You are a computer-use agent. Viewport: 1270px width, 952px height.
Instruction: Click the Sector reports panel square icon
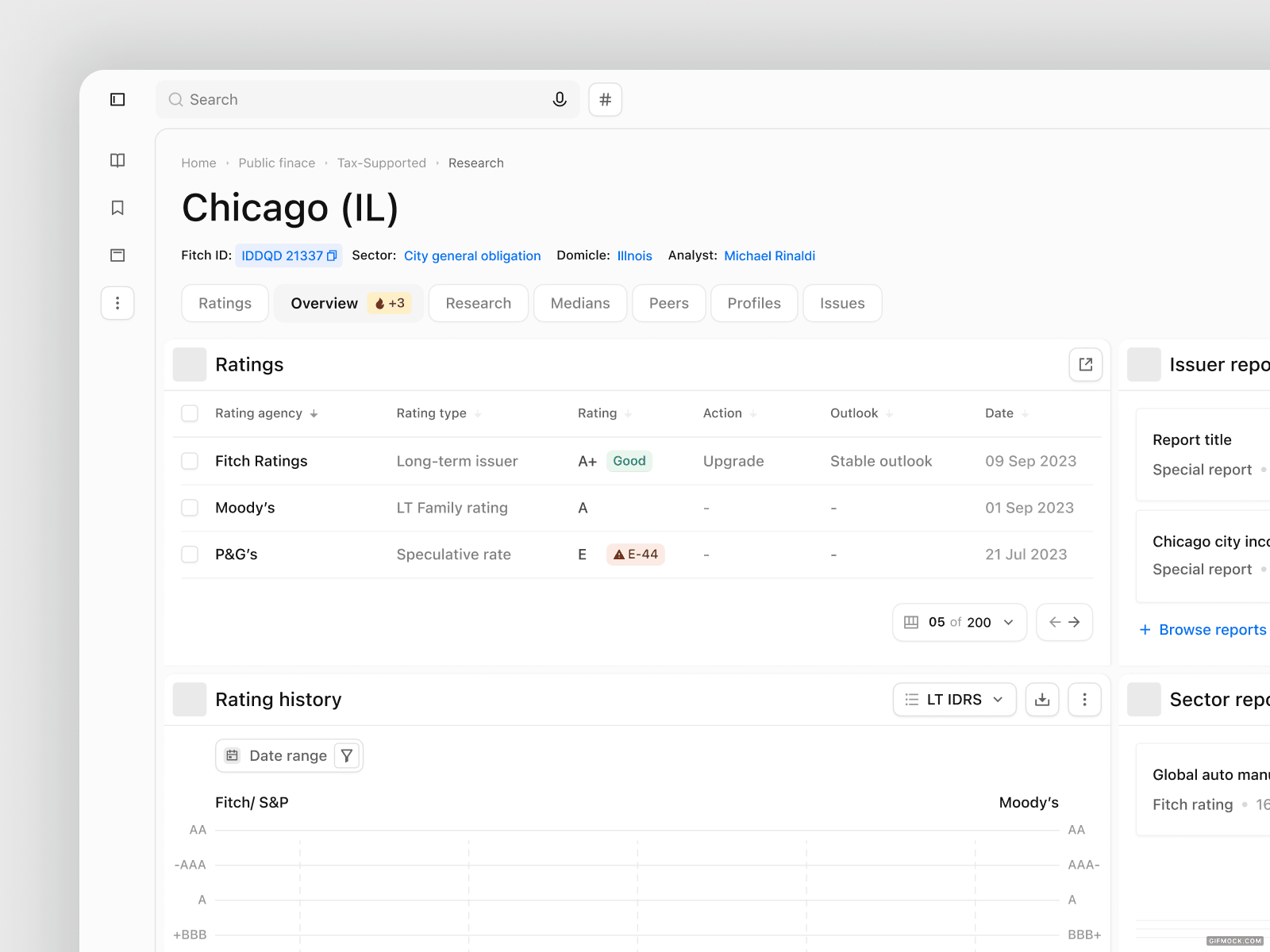(x=1144, y=700)
